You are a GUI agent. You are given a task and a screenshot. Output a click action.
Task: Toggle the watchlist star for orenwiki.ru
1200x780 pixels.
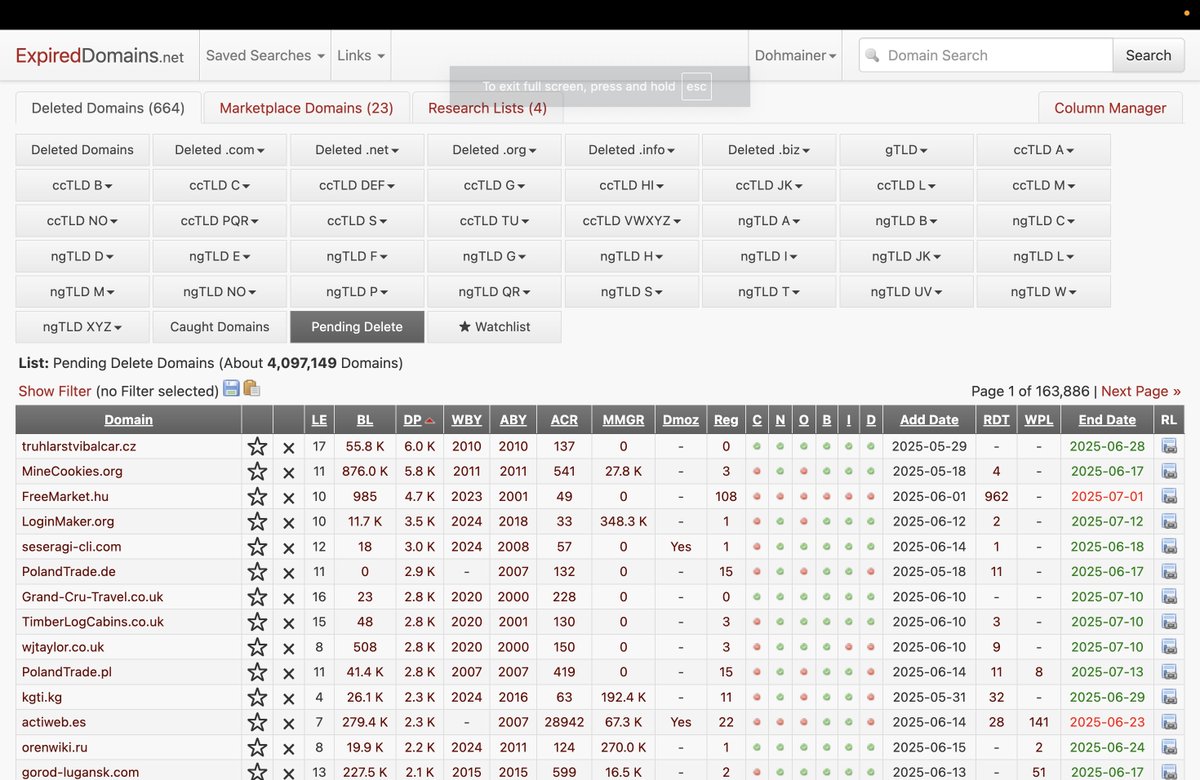point(257,747)
